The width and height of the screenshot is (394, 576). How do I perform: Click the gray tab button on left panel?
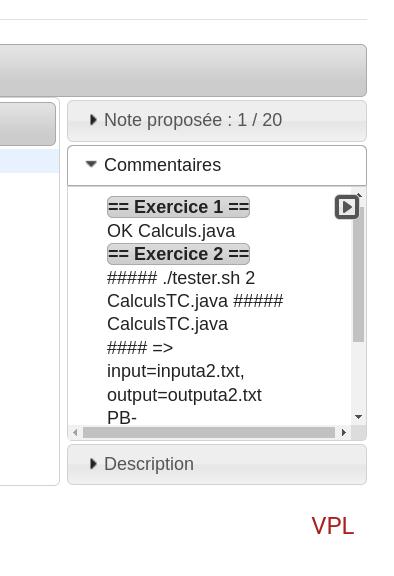pos(28,124)
